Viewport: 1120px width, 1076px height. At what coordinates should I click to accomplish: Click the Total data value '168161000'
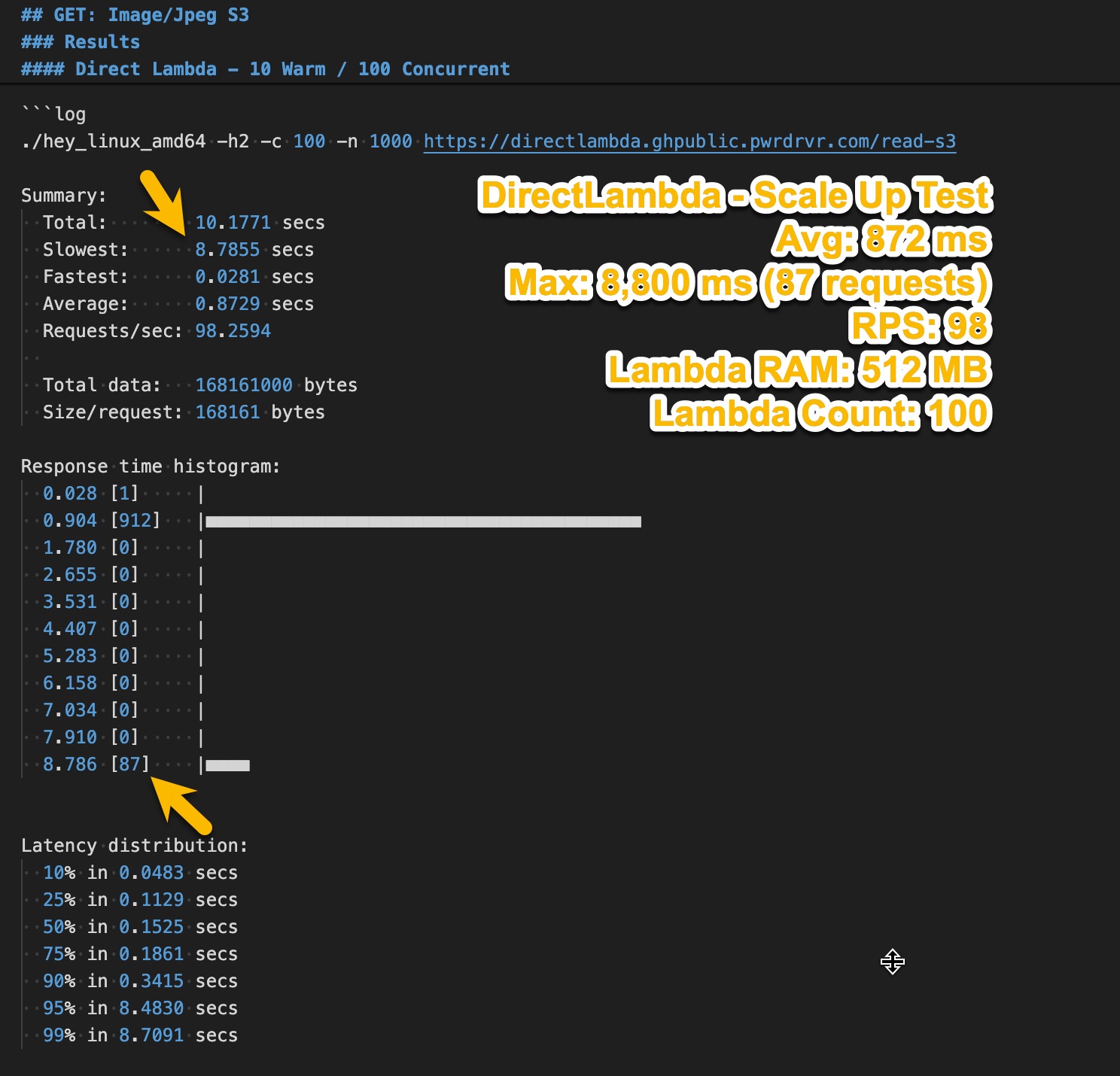[x=244, y=385]
